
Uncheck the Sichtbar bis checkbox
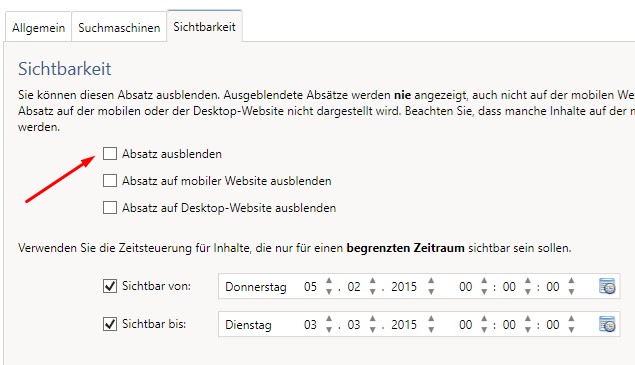(x=110, y=324)
